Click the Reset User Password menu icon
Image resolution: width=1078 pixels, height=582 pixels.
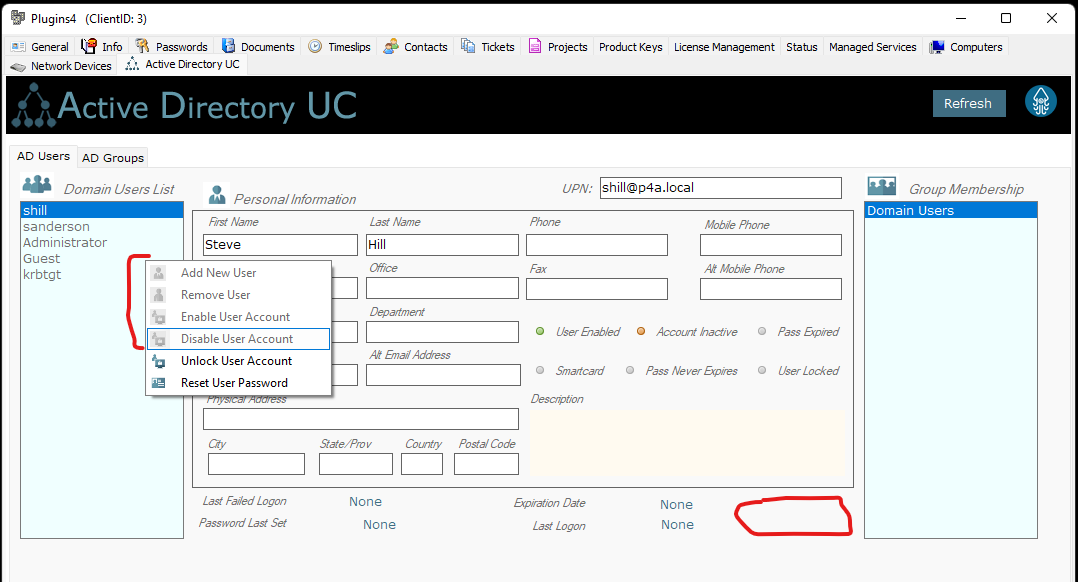coord(158,383)
